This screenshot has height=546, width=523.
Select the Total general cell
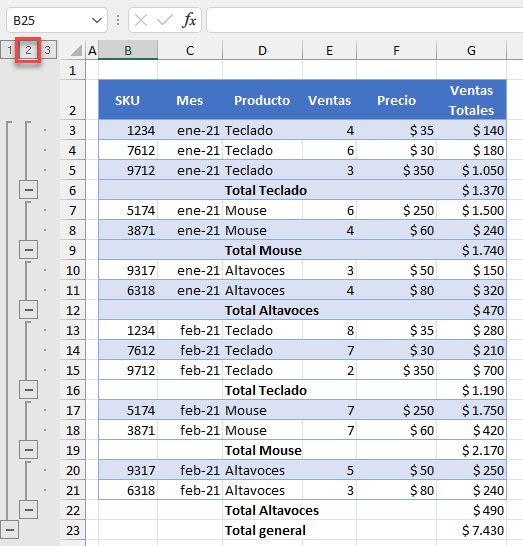point(262,530)
